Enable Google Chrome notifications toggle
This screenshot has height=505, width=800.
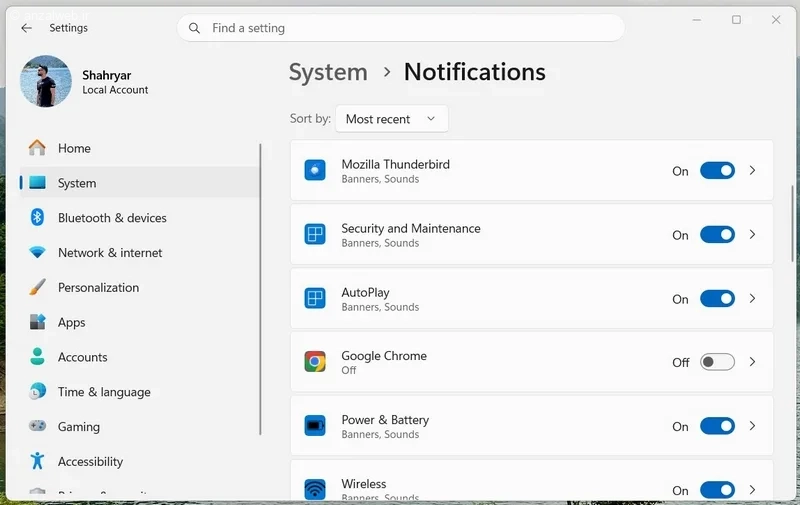pos(717,362)
